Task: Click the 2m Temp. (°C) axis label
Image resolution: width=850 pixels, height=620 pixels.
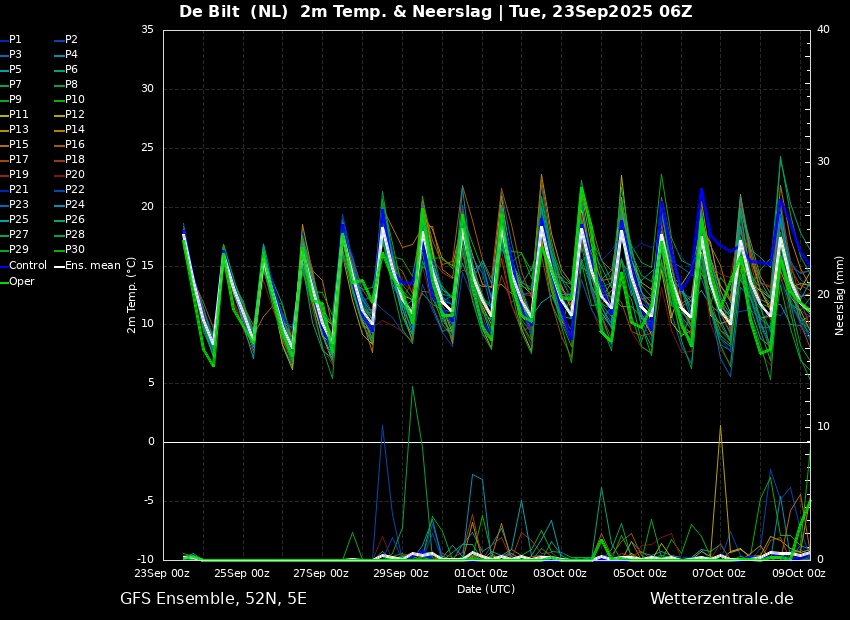Action: [132, 294]
